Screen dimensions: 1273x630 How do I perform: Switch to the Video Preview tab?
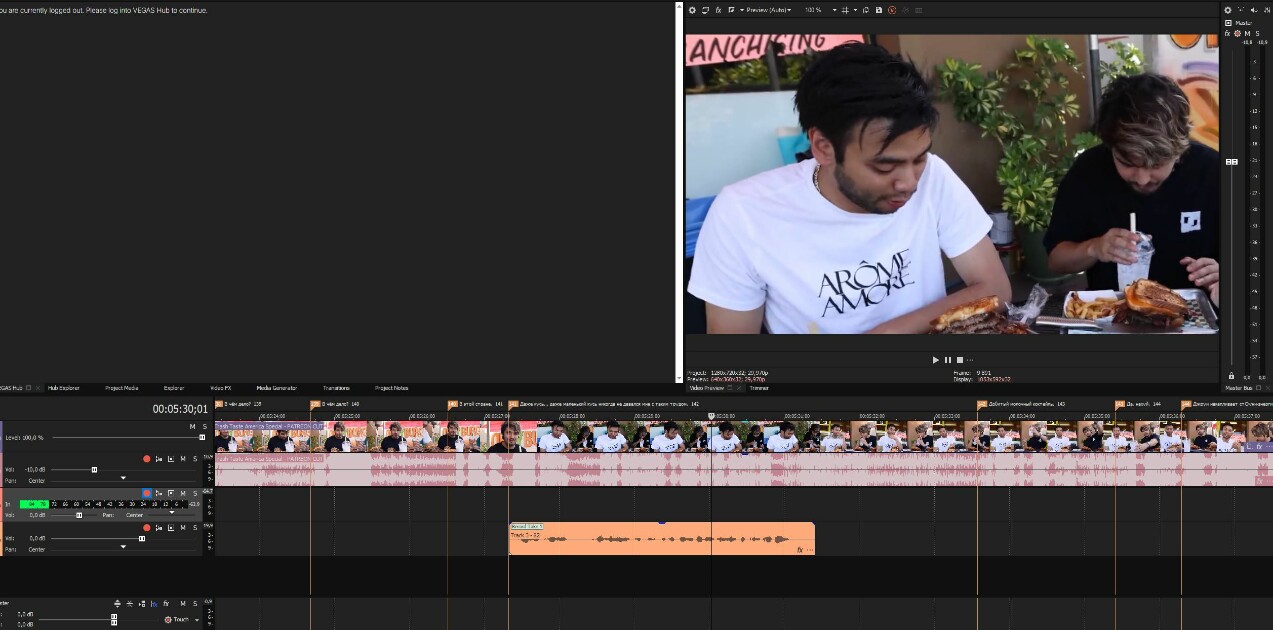706,388
